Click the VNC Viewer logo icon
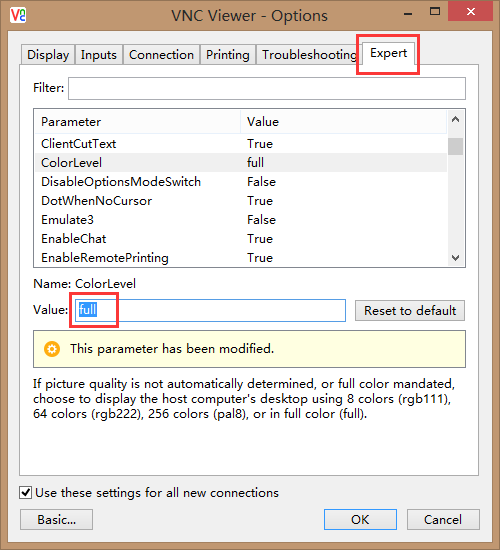This screenshot has height=550, width=500. 18,15
